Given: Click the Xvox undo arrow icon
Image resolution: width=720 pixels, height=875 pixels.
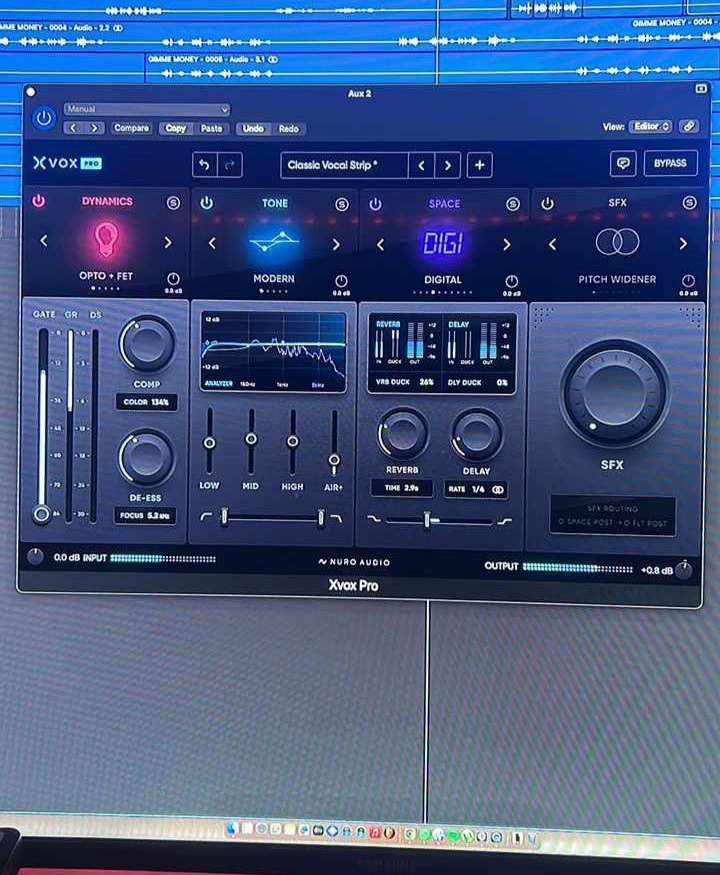Looking at the screenshot, I should 205,165.
